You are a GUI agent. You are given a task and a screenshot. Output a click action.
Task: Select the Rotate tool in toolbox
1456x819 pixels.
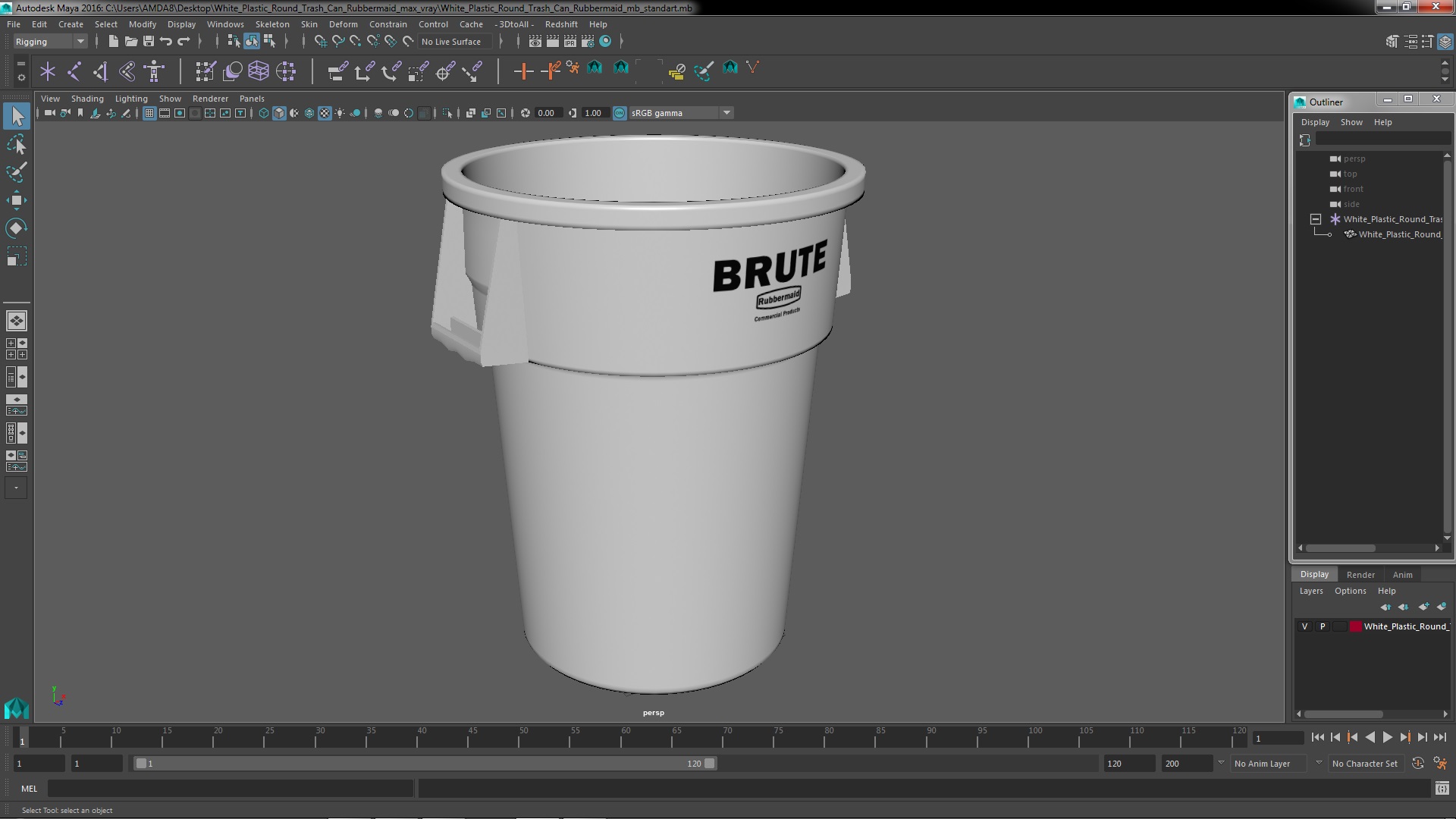coord(16,228)
